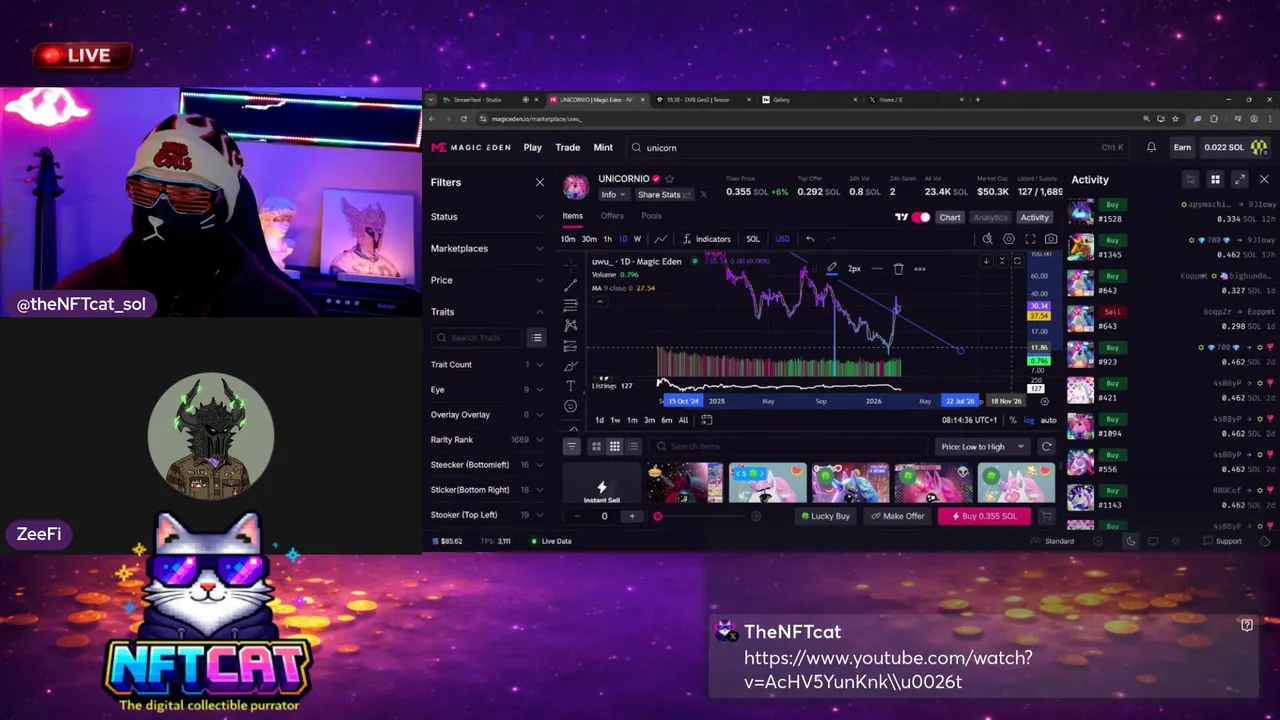
Task: Open the Items tab
Action: pos(572,216)
